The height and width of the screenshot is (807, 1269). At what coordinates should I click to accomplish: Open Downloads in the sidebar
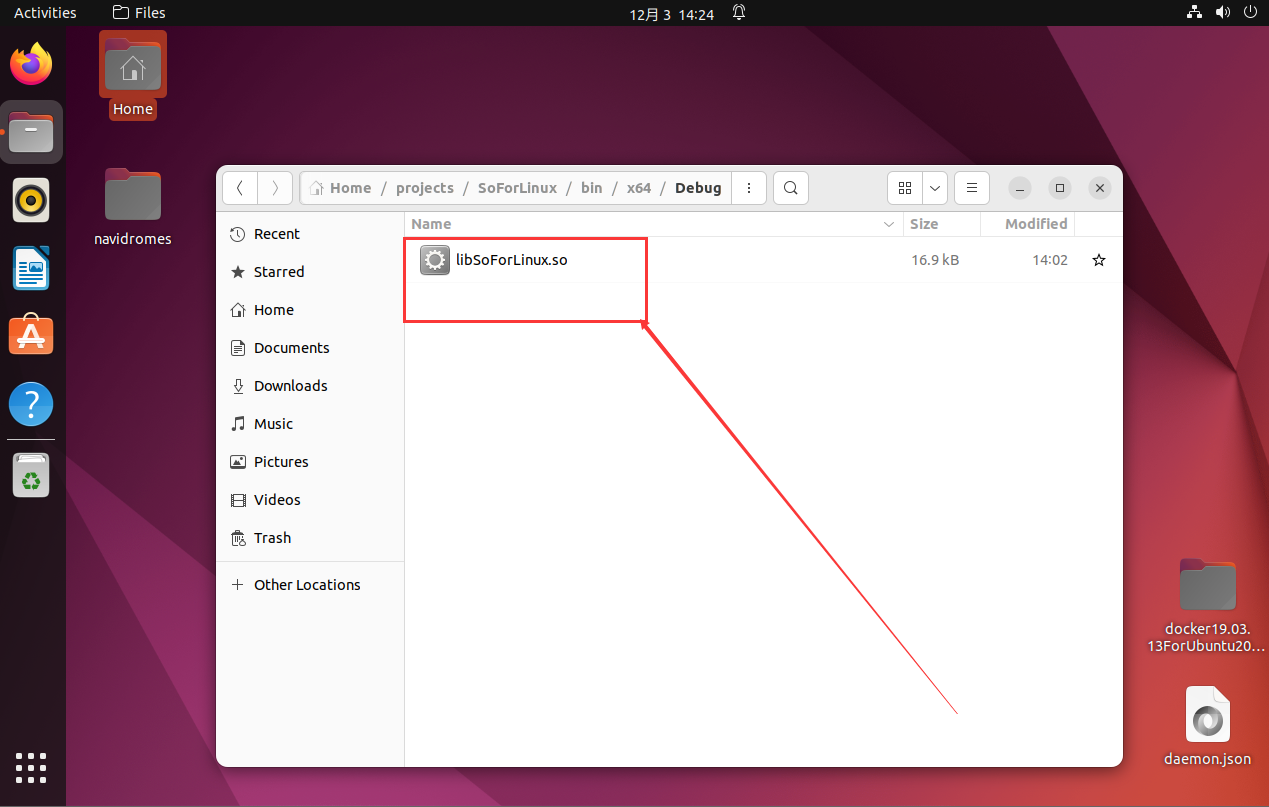coord(310,386)
